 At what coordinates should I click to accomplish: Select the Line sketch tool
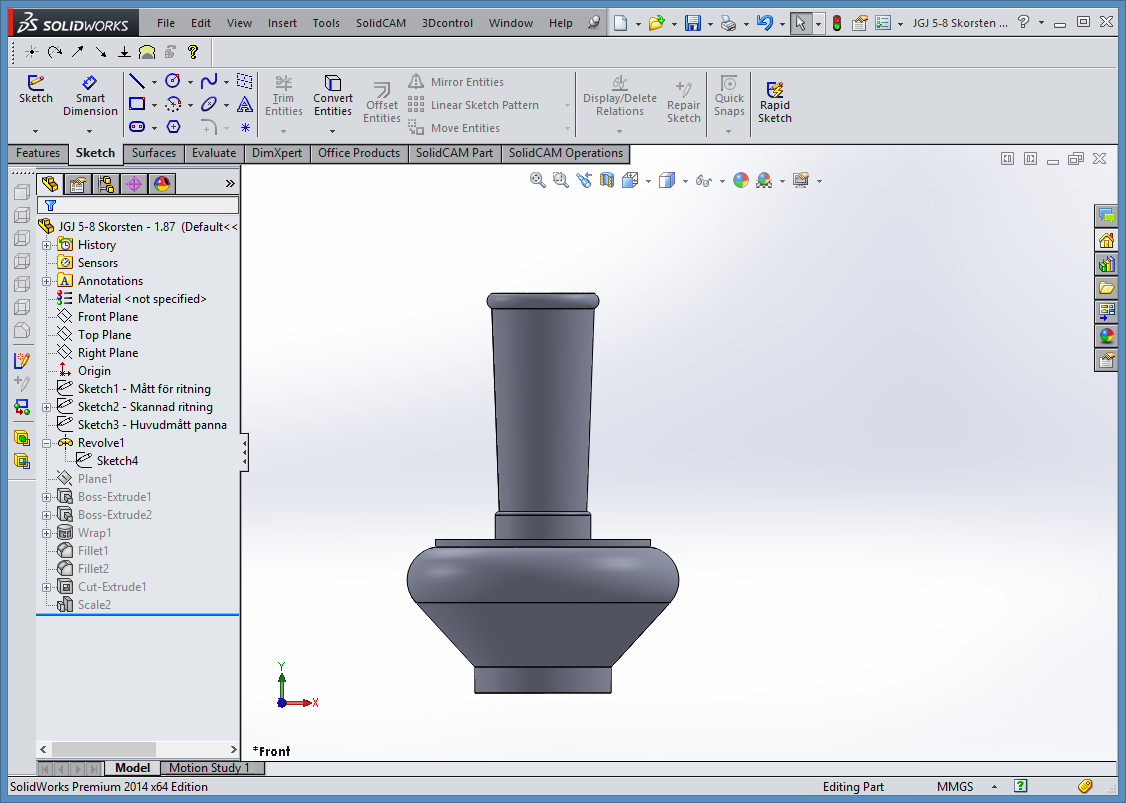click(x=136, y=81)
